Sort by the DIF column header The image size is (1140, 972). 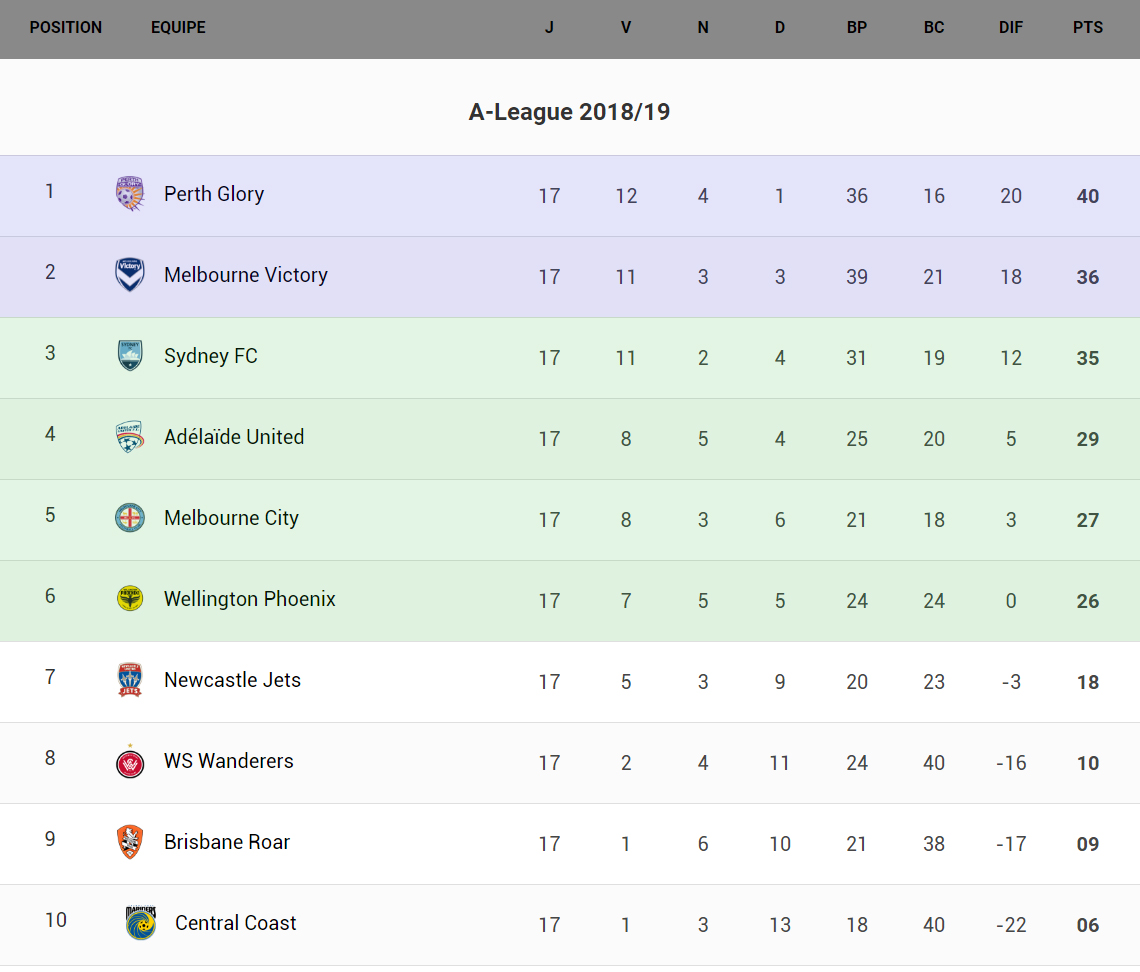pyautogui.click(x=1011, y=28)
